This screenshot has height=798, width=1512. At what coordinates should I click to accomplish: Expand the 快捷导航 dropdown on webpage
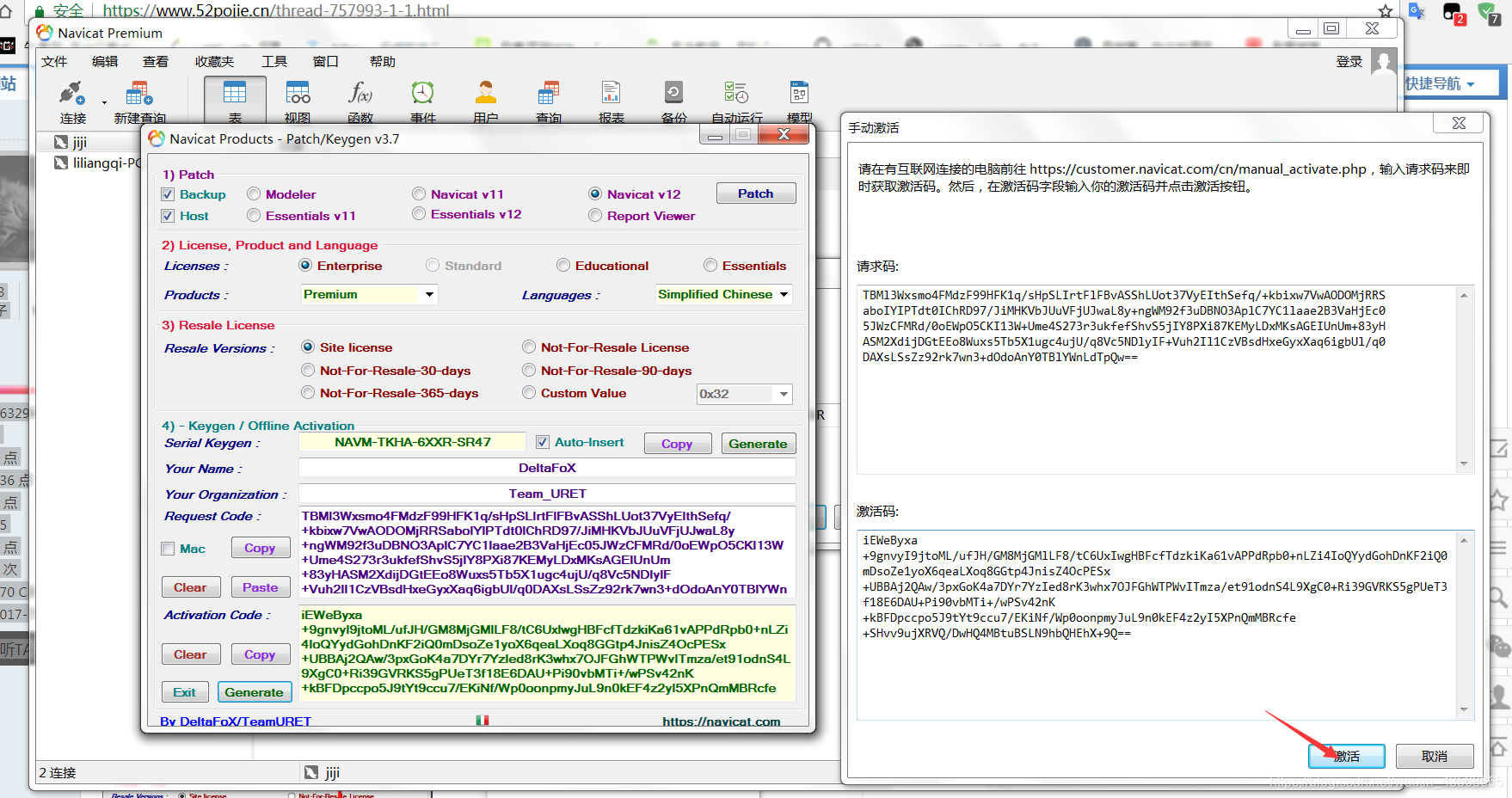[x=1441, y=83]
